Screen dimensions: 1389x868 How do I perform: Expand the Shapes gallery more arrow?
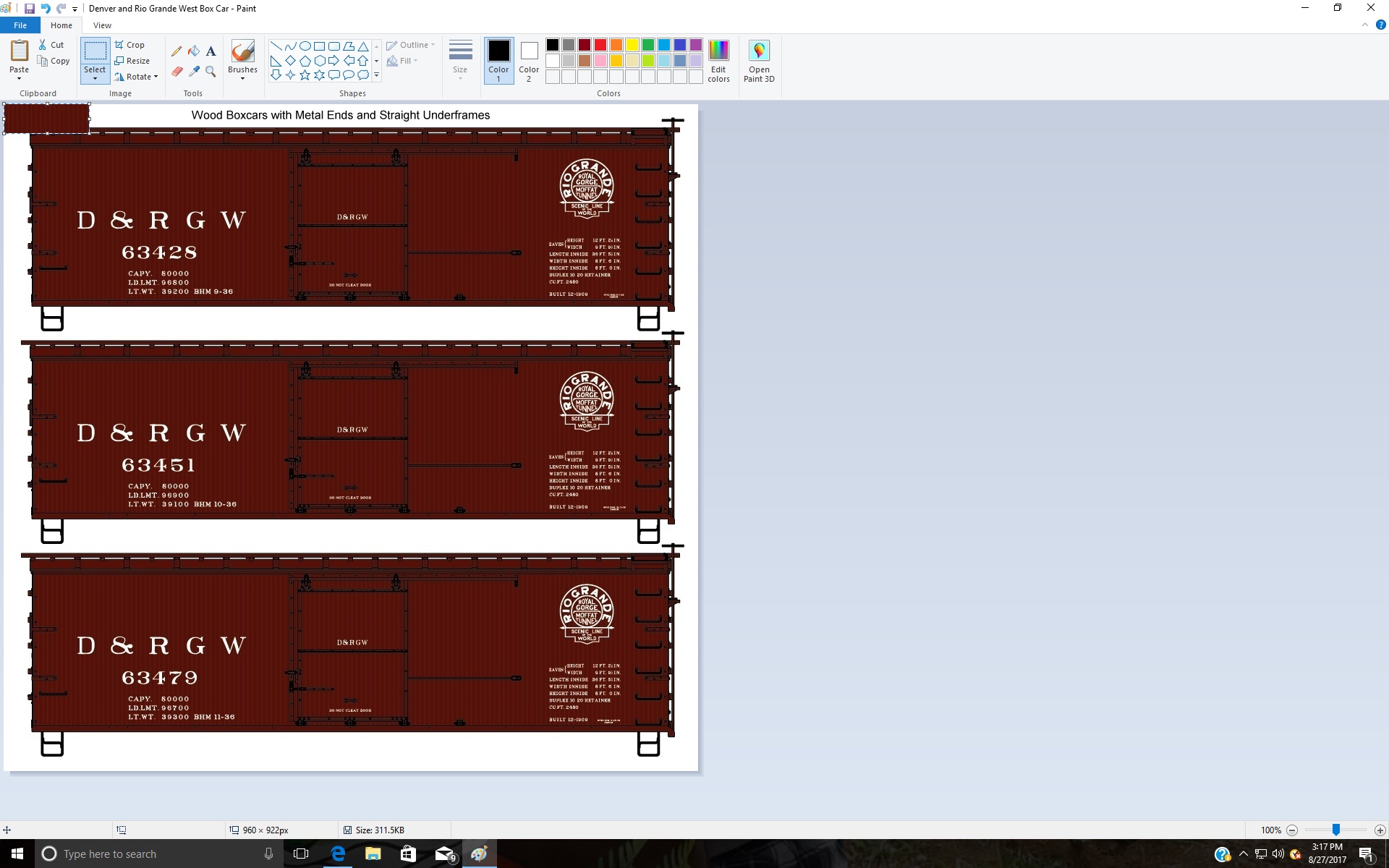(x=377, y=75)
